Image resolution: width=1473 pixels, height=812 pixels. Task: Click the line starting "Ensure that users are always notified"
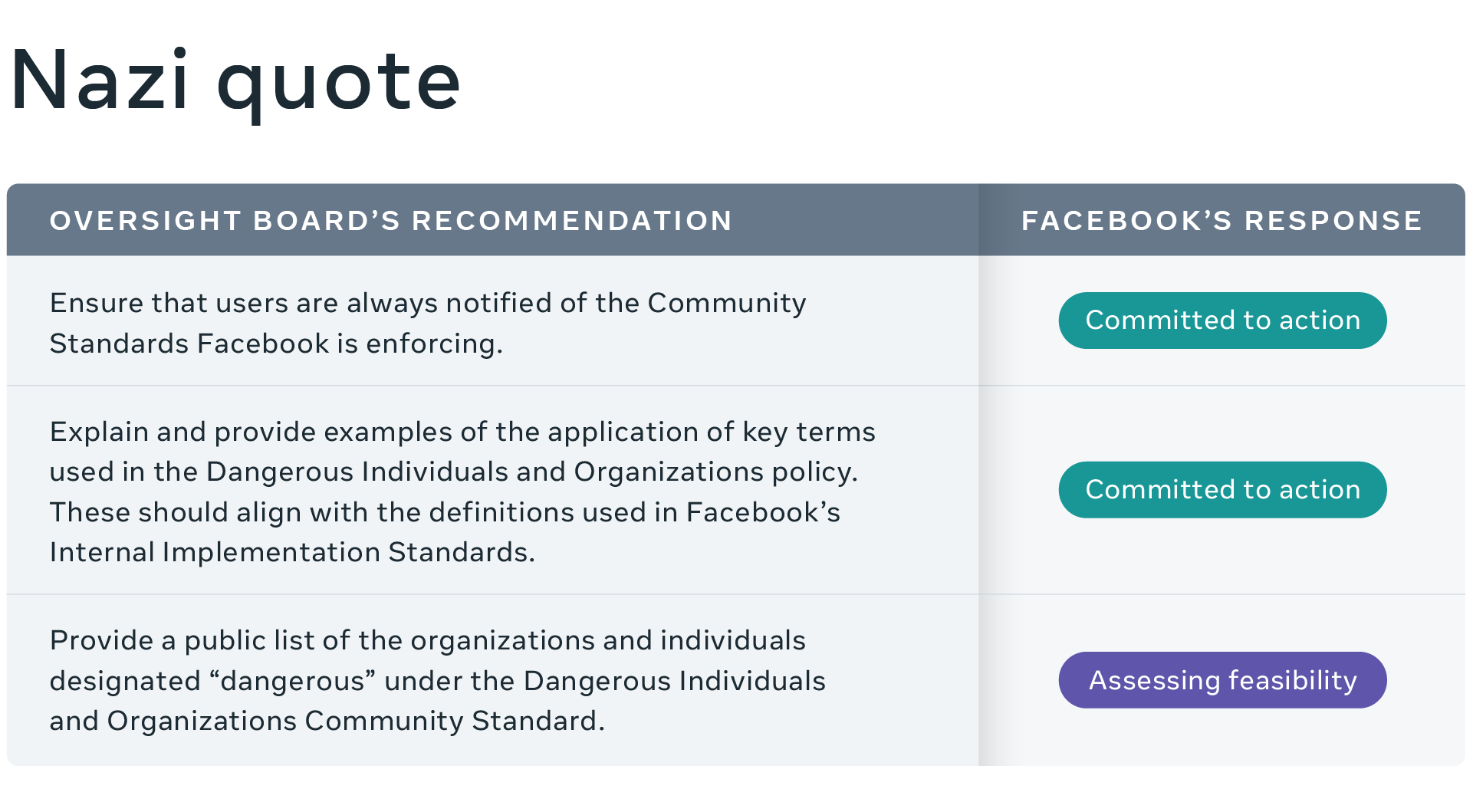[x=428, y=303]
